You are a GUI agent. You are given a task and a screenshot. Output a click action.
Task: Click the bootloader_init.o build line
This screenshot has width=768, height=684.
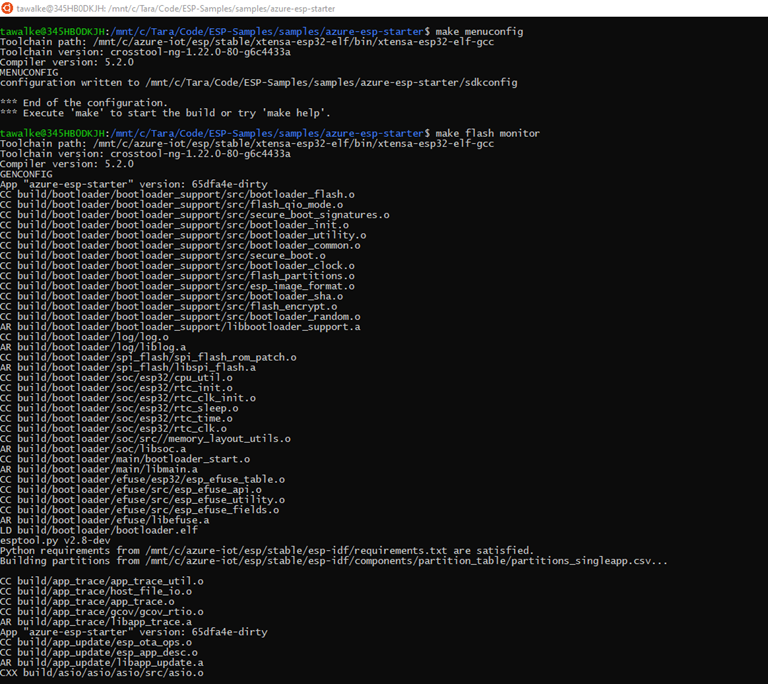(174, 225)
